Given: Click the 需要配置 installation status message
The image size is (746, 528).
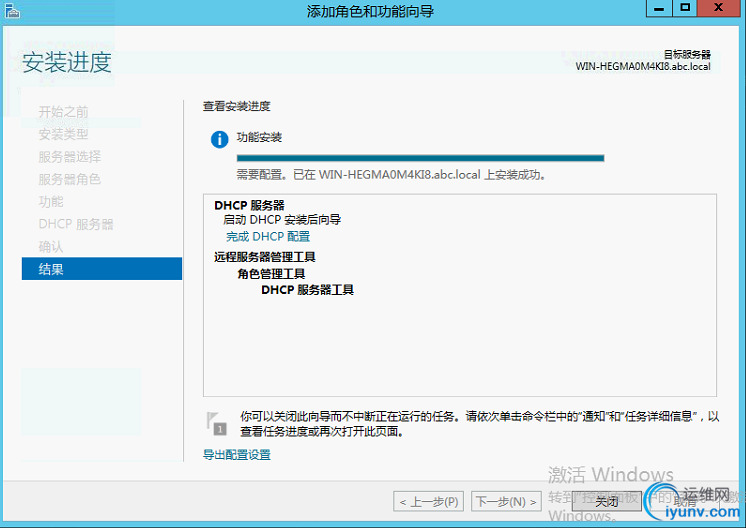Looking at the screenshot, I should click(391, 175).
